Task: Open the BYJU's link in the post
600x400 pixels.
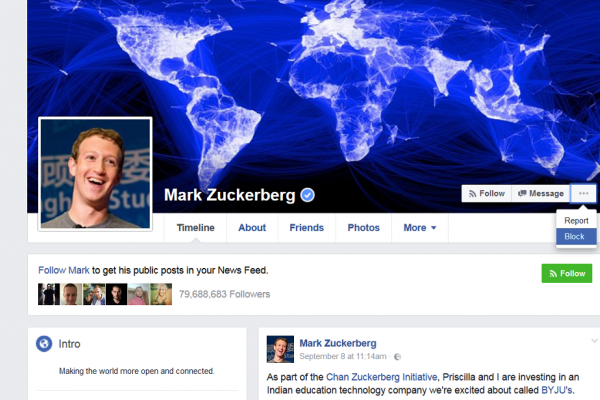Action: pos(556,390)
